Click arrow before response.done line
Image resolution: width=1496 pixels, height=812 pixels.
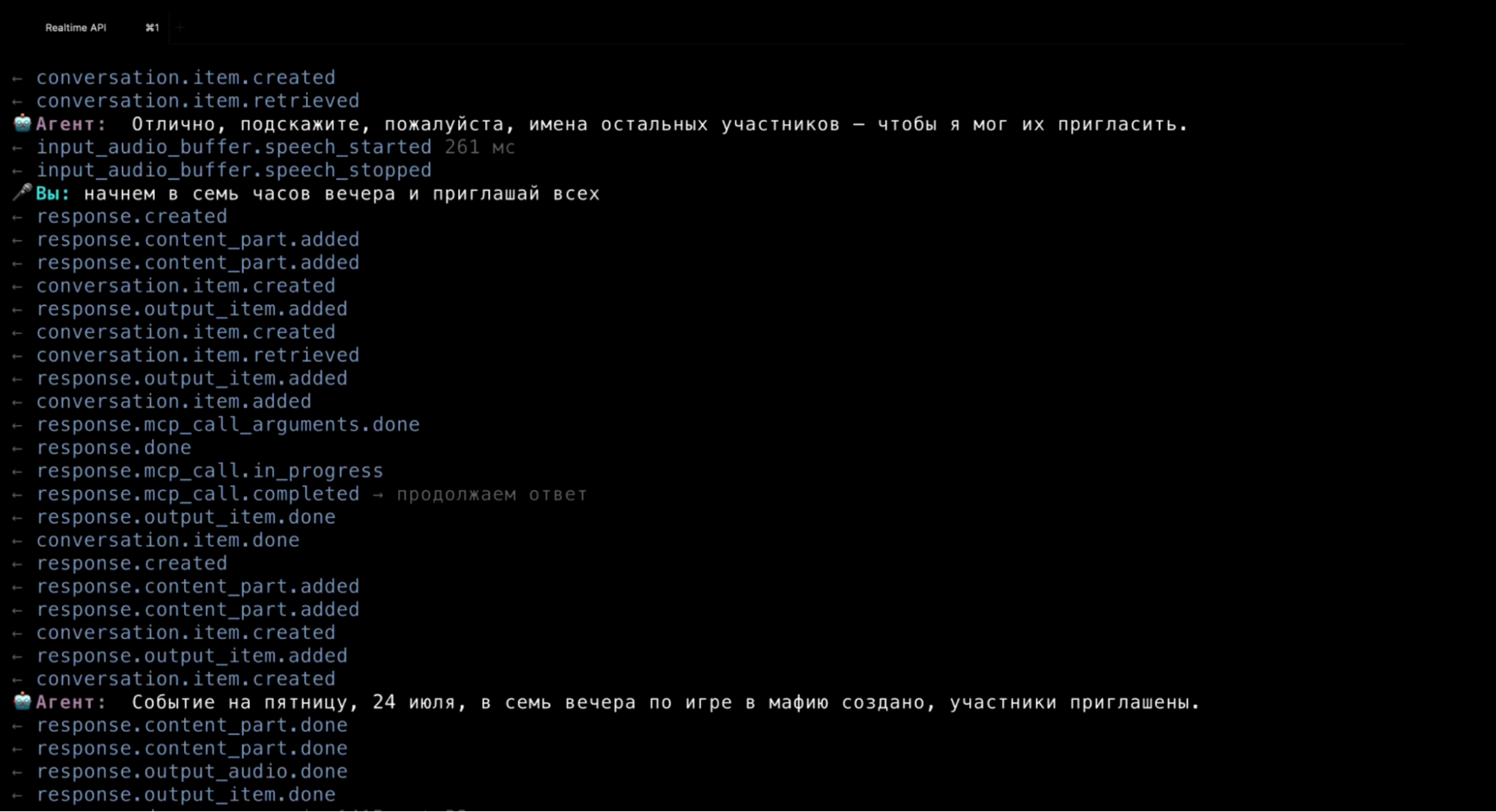point(17,448)
